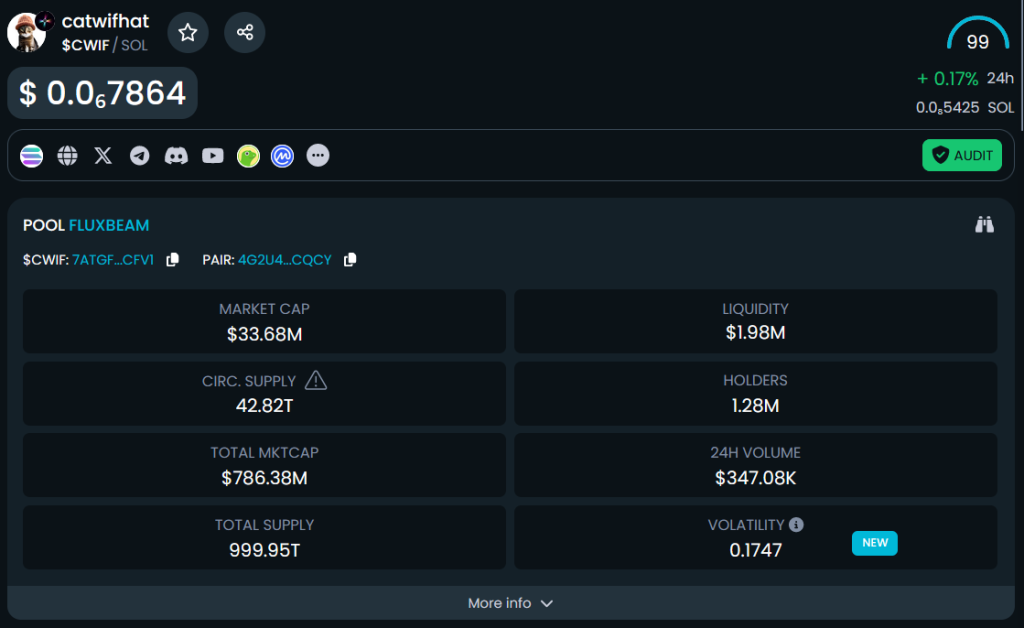Add catwifhat to favorites with star icon
Screen dimensions: 1024x628
(x=188, y=33)
